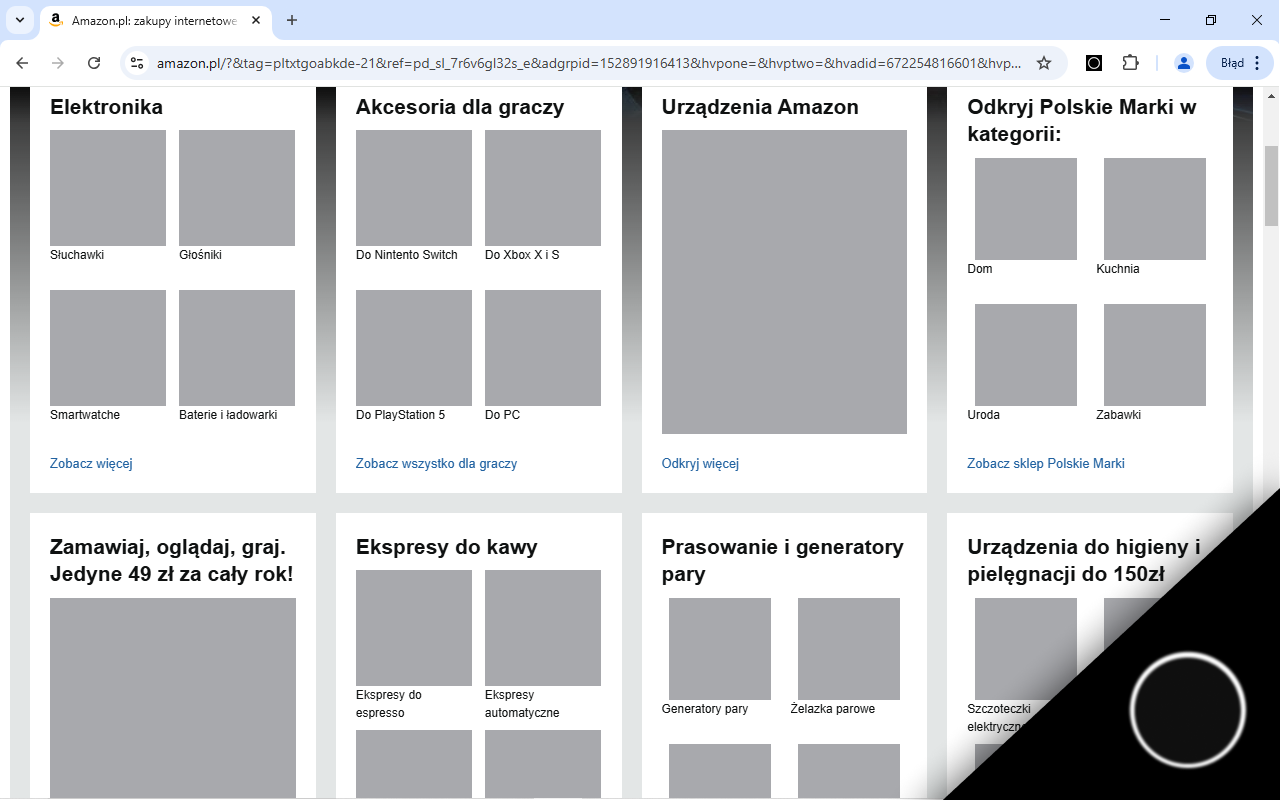The height and width of the screenshot is (800, 1280).
Task: Open the large Urządzenia Amazon image
Action: tap(784, 282)
